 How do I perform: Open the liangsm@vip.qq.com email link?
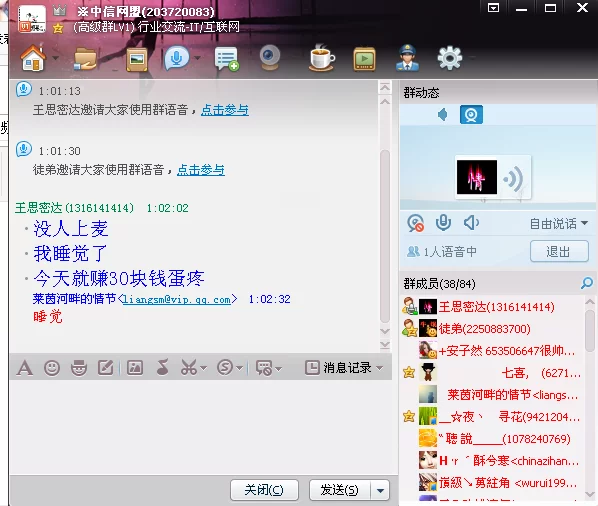click(177, 299)
